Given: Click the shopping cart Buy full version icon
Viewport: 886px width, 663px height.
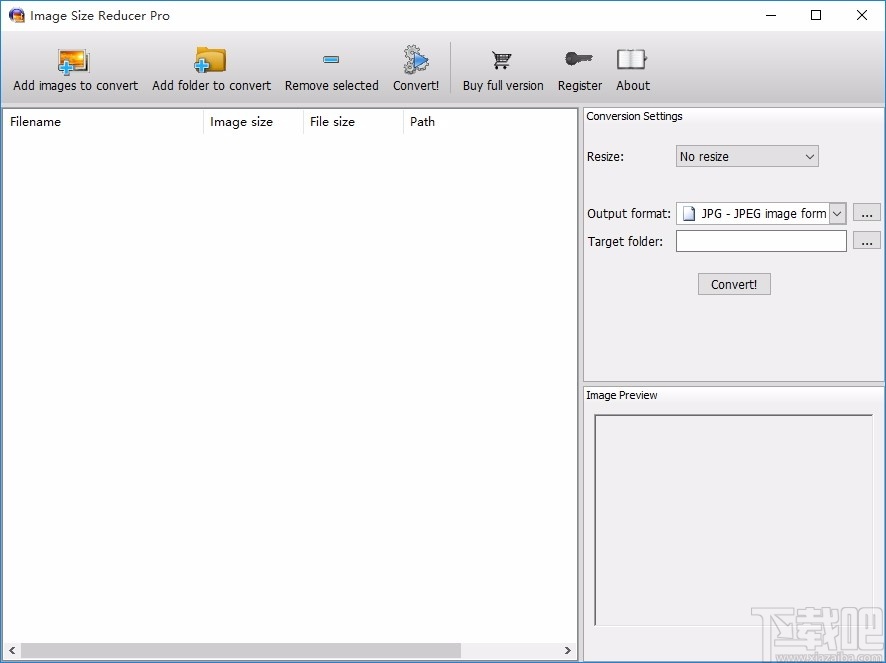Looking at the screenshot, I should (501, 60).
